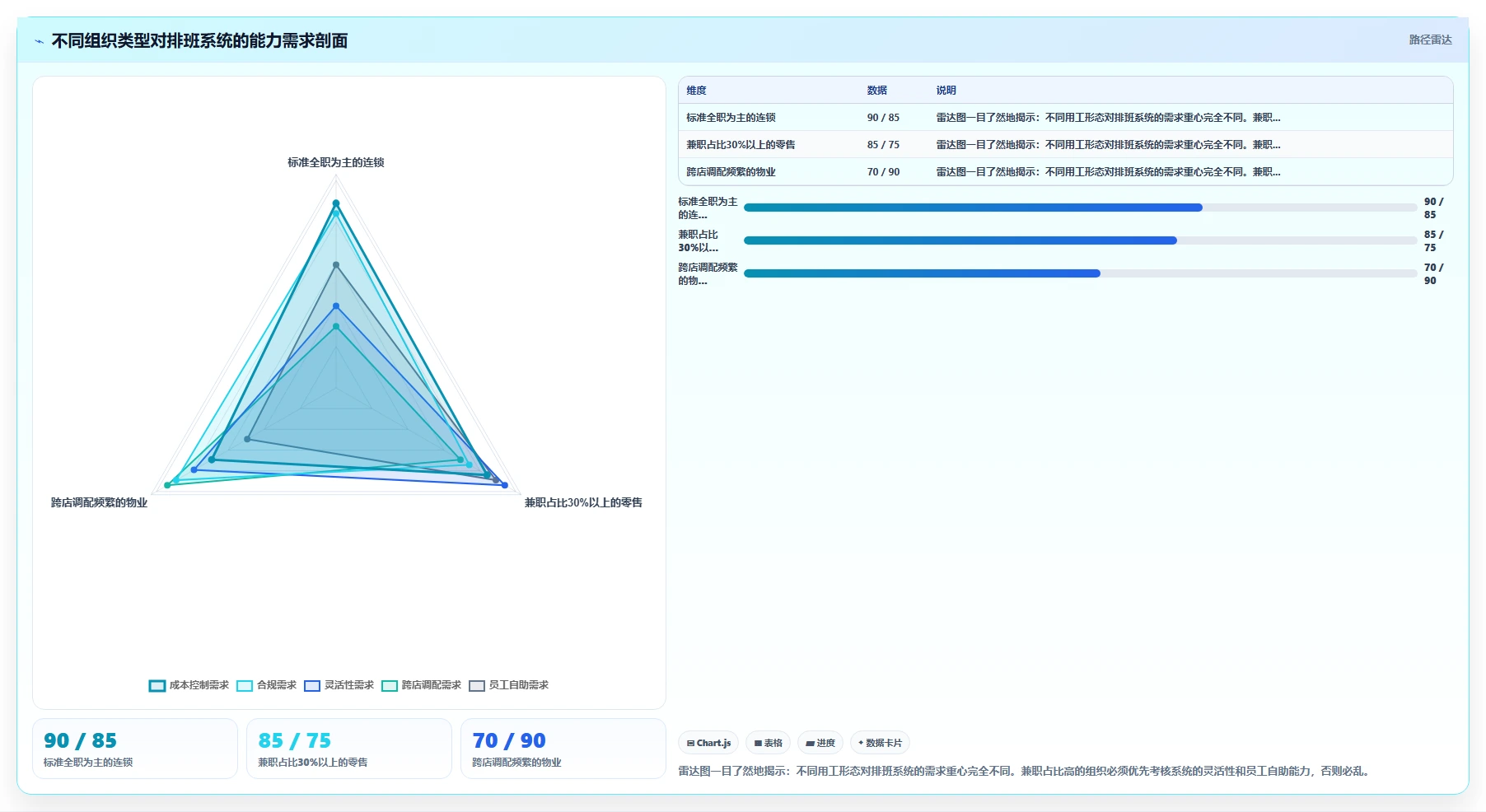The width and height of the screenshot is (1486, 812).
Task: Toggle the 跨店调配需求 legend entry
Action: click(421, 686)
